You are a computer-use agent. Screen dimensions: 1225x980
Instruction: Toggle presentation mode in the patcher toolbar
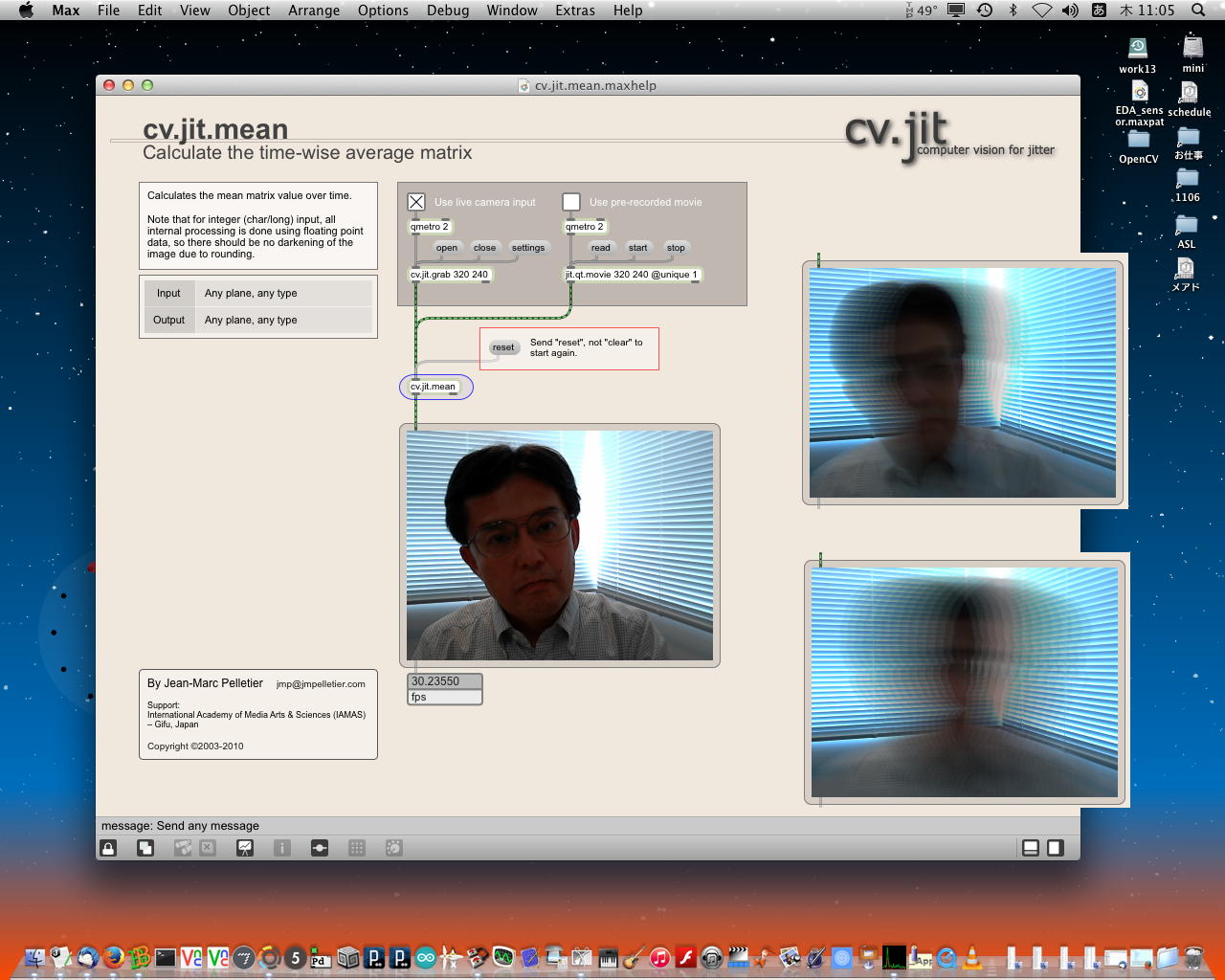tap(245, 848)
